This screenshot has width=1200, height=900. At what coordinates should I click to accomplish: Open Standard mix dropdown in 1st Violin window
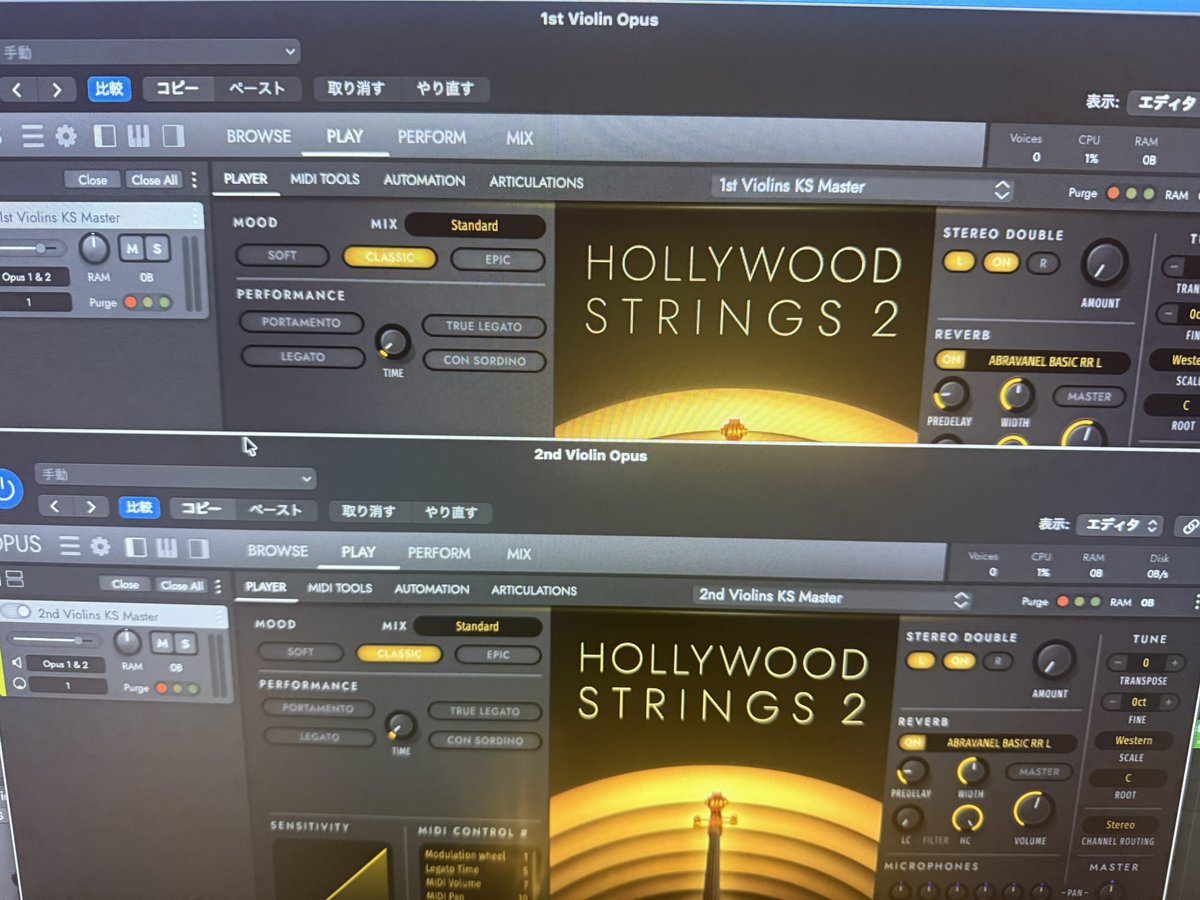475,225
